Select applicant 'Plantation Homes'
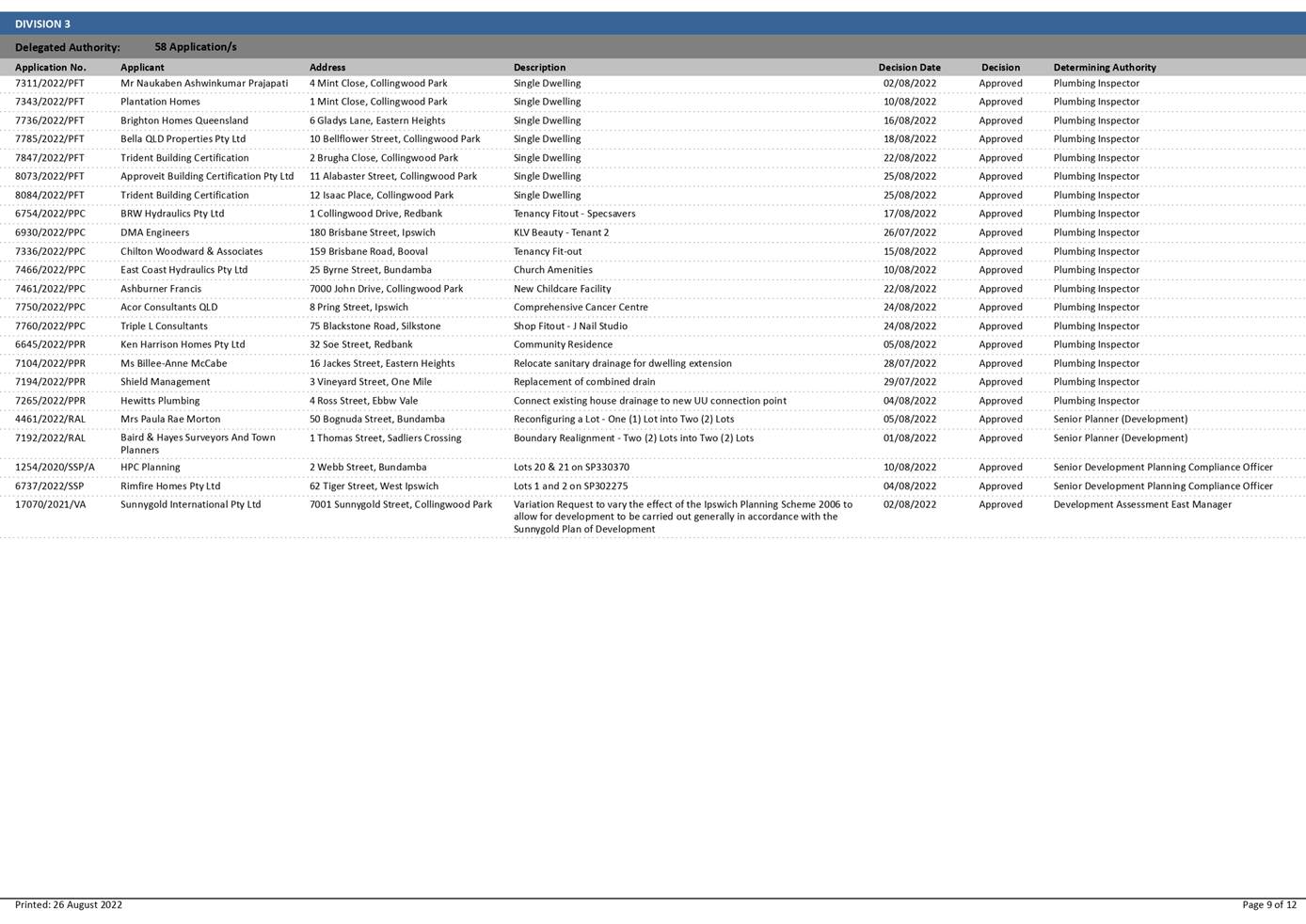Viewport: 1306px width, 924px height. coord(160,102)
